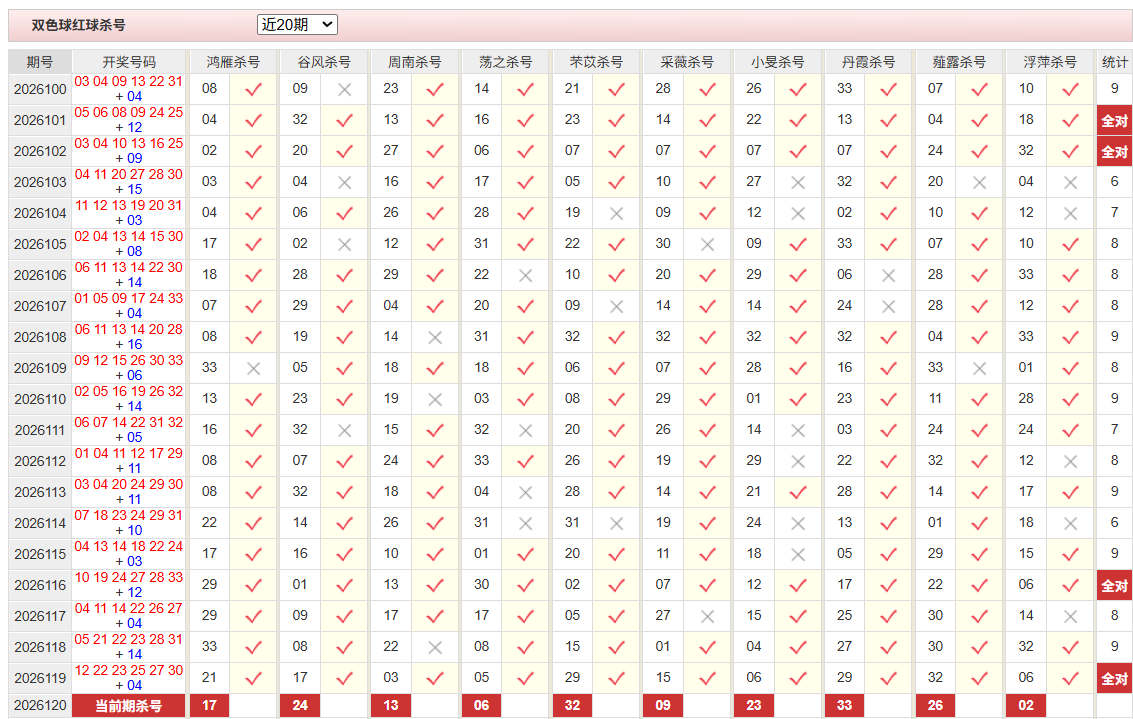Click the cross mark for 蒹露杀号 in row 2026109
Viewport: 1133px width, 719px height.
tap(979, 369)
